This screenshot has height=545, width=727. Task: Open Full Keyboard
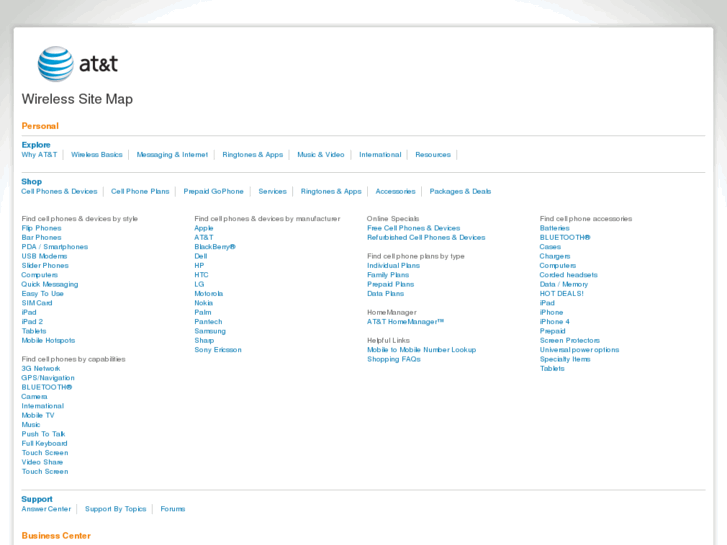pyautogui.click(x=44, y=443)
